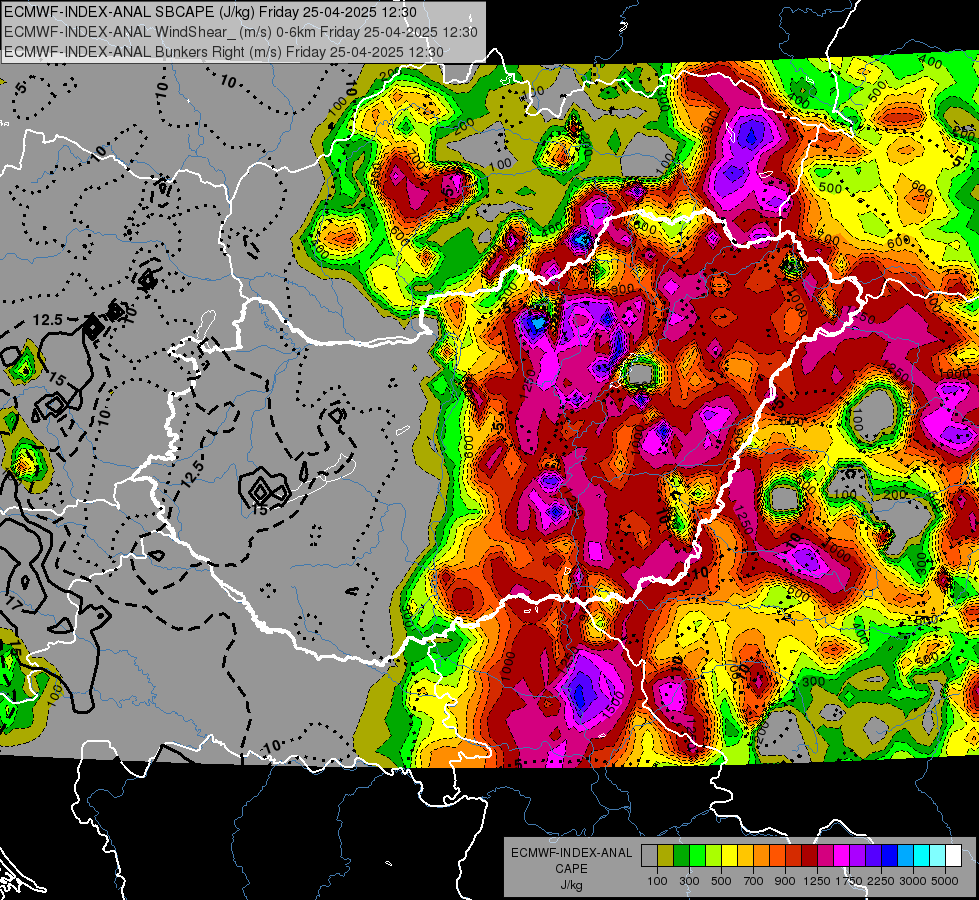979x900 pixels.
Task: Click the dark red legend swatch
Action: point(809,855)
